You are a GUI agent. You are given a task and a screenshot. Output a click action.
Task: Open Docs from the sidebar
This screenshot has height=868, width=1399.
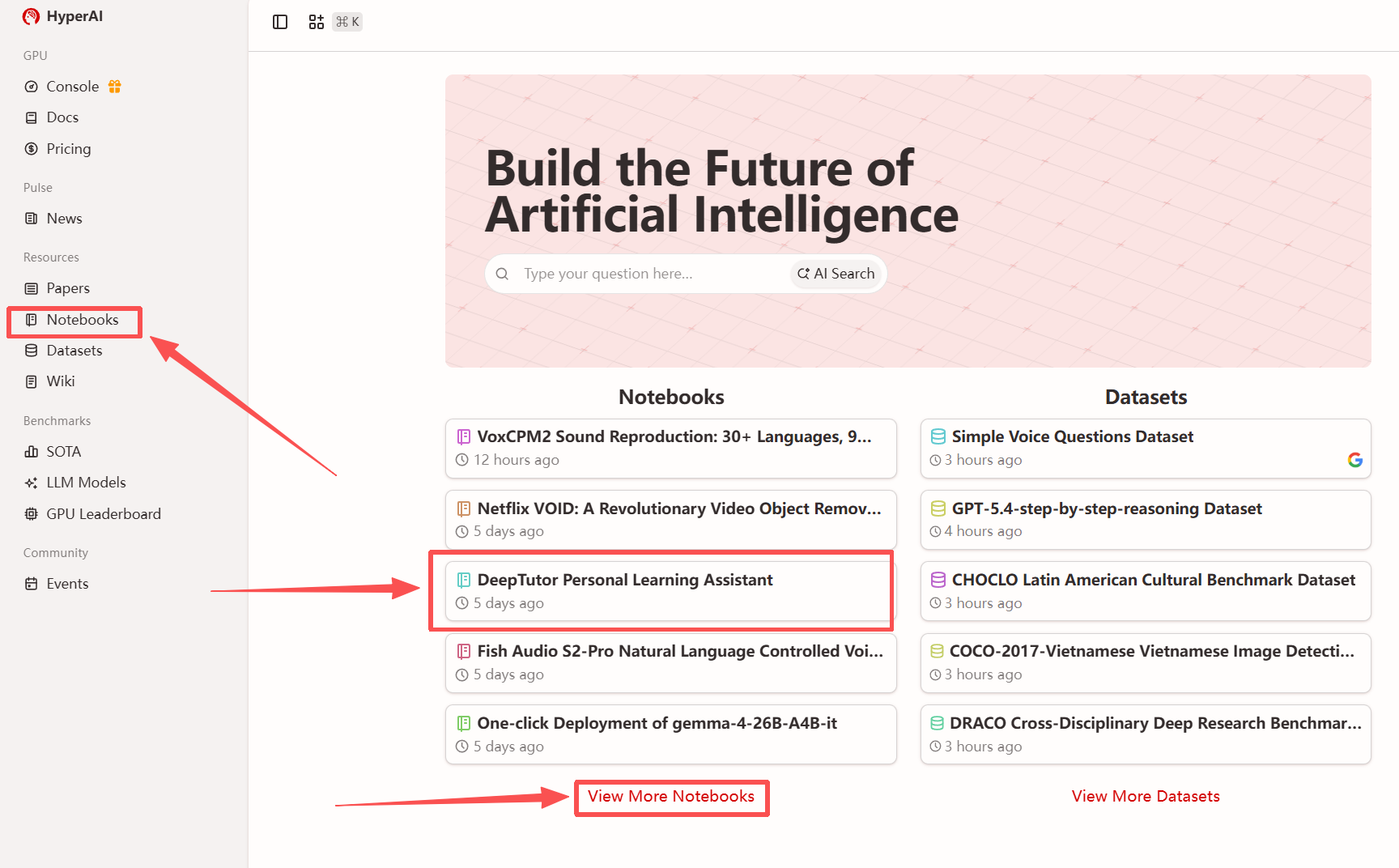(62, 117)
